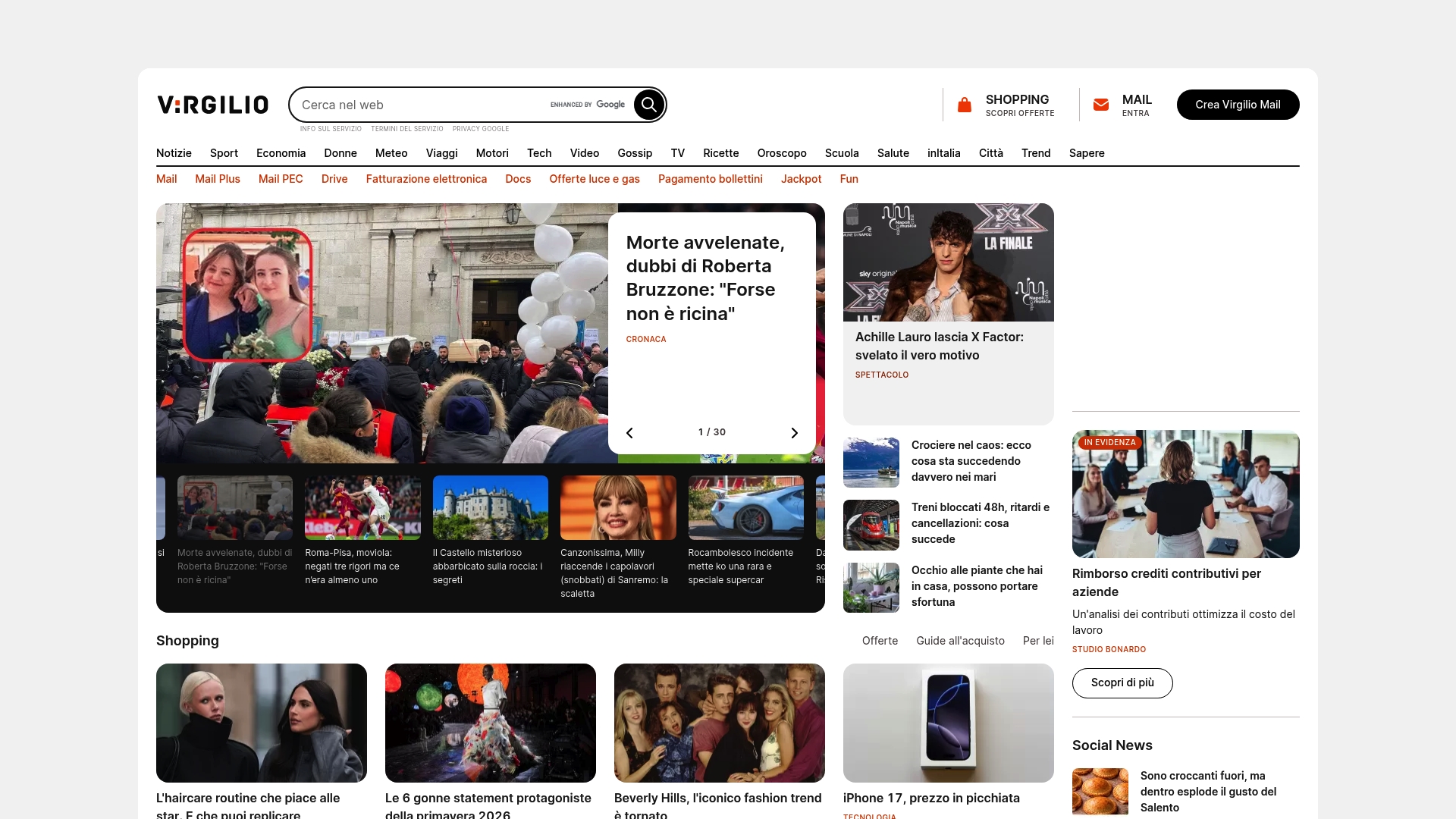Screen dimensions: 1456x819
Task: Advance the carousel with the right arrow
Action: [x=794, y=432]
